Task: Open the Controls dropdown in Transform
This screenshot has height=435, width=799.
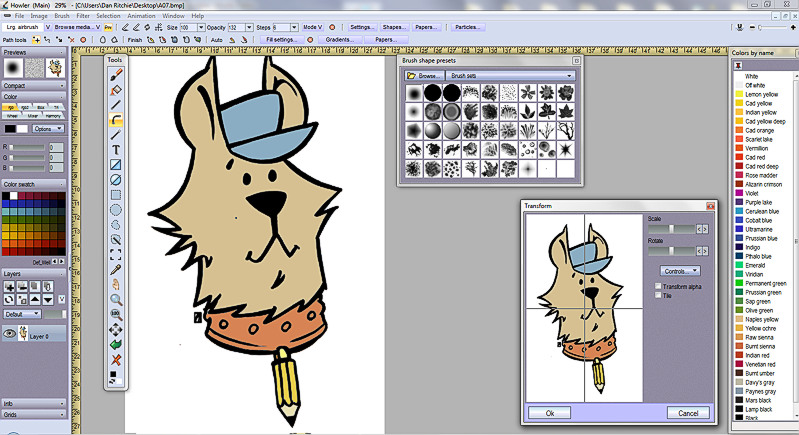Action: point(680,271)
